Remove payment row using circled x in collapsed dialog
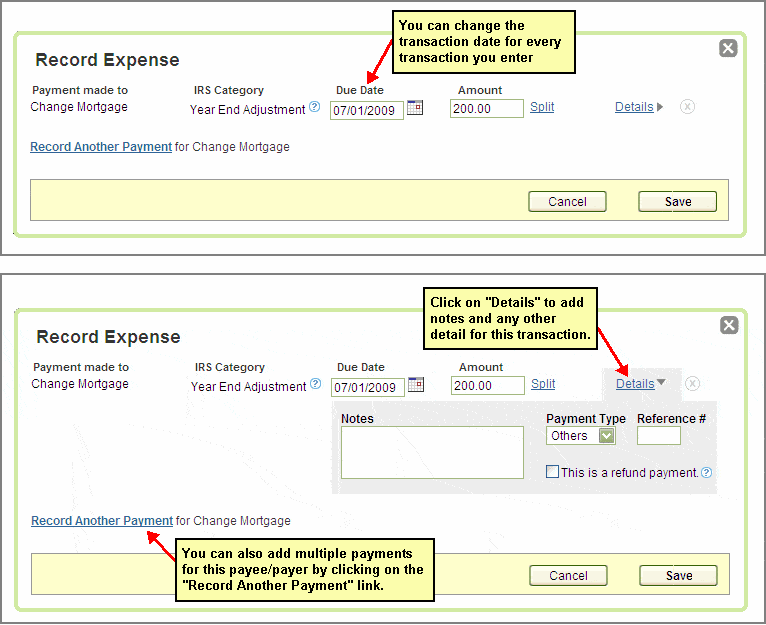766x625 pixels. coord(687,107)
